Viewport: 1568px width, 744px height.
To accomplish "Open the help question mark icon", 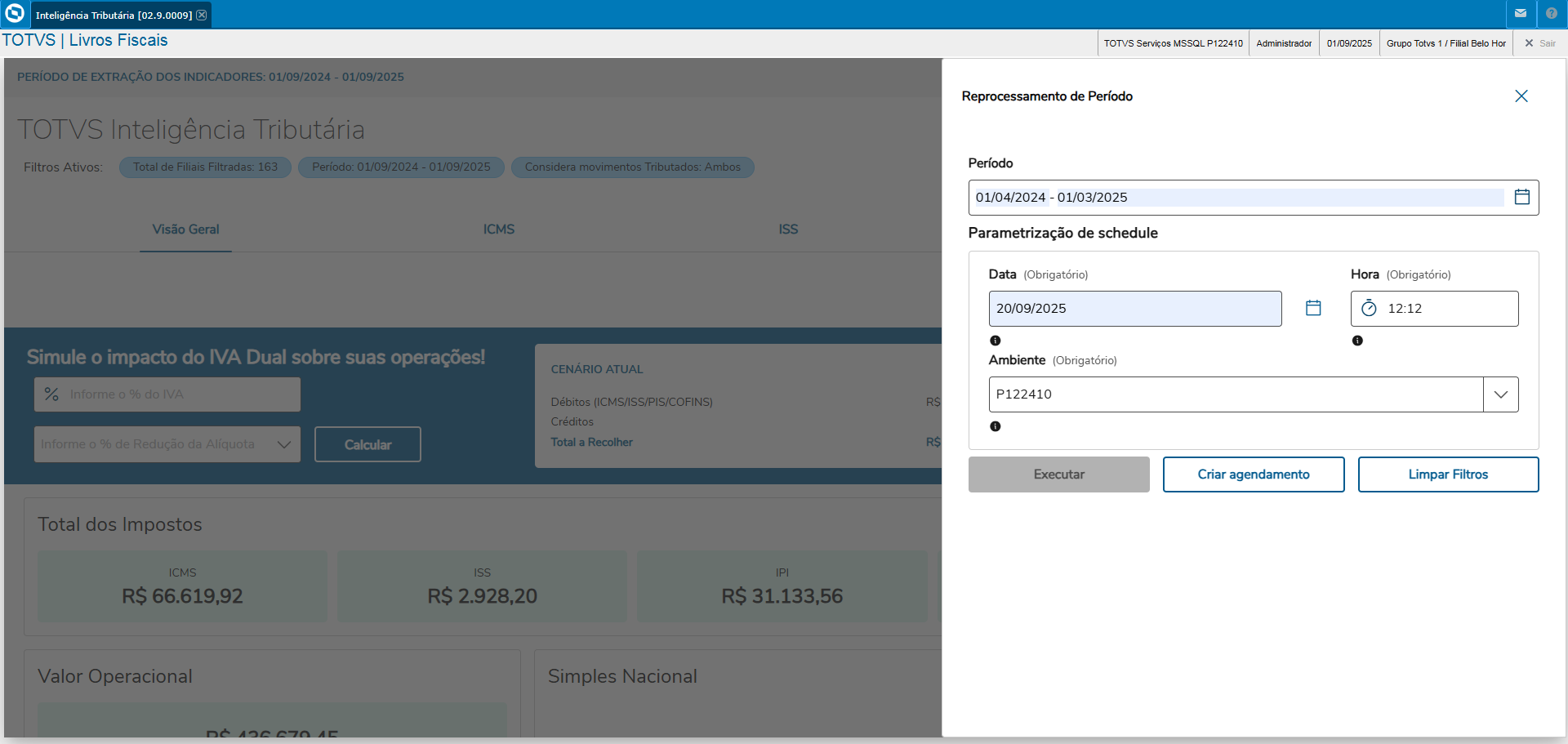I will click(x=1552, y=14).
